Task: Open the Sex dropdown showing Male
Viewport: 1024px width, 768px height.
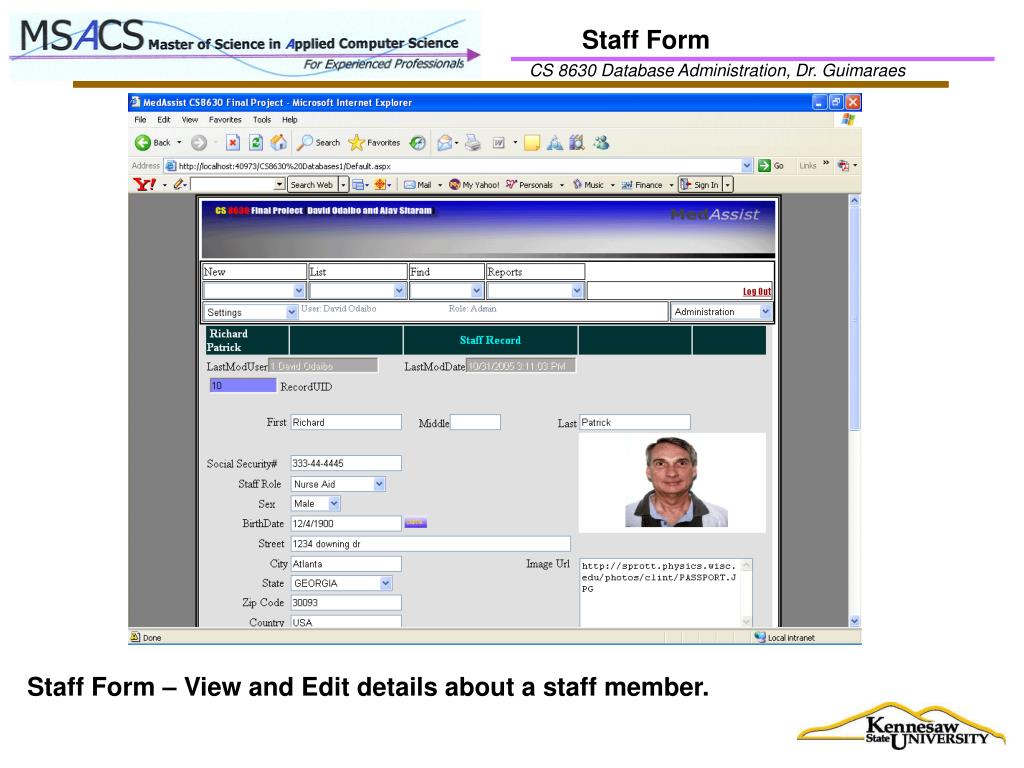Action: pyautogui.click(x=315, y=504)
